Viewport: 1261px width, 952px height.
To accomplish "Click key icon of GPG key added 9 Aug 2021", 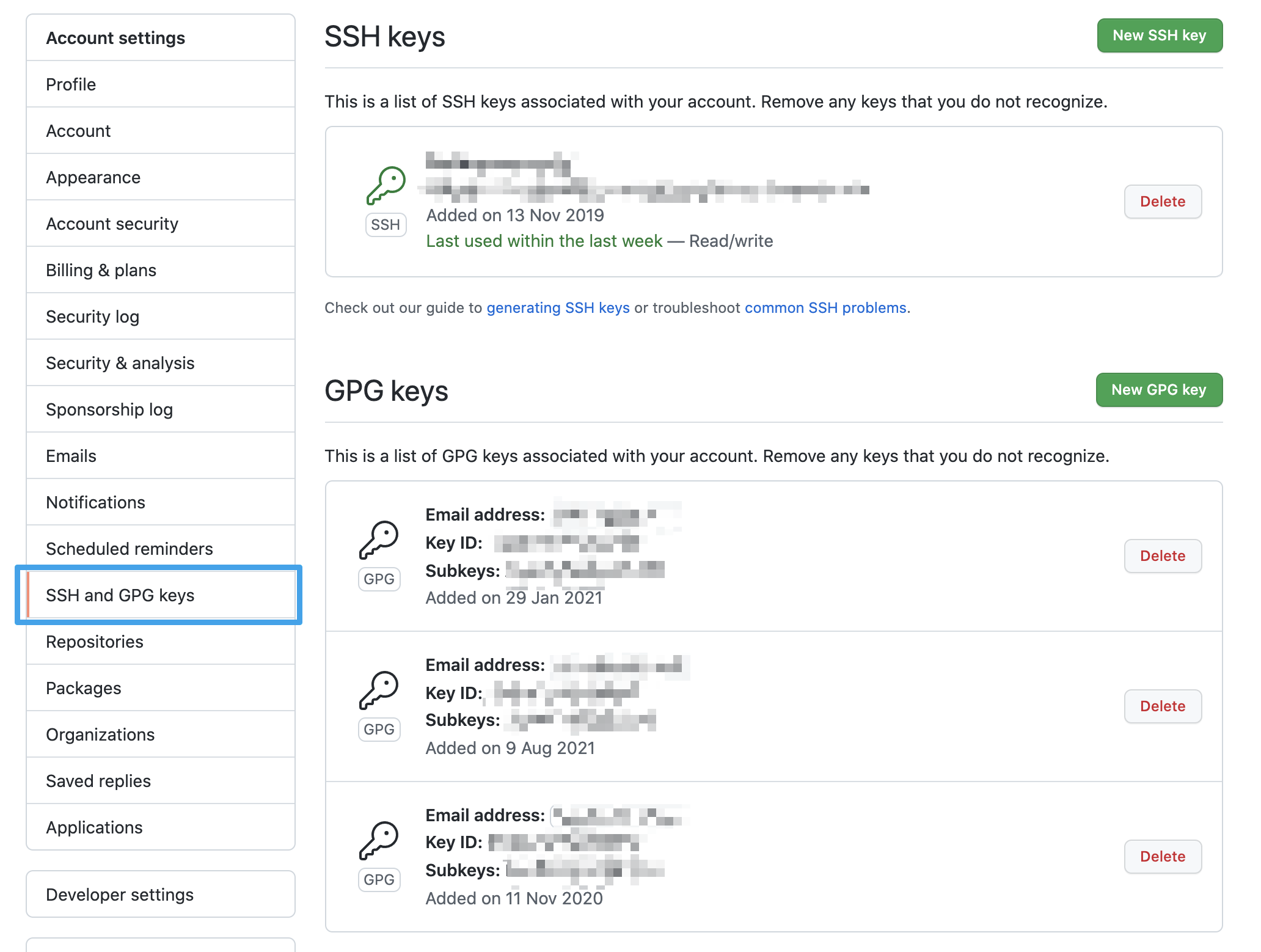I will (x=379, y=690).
